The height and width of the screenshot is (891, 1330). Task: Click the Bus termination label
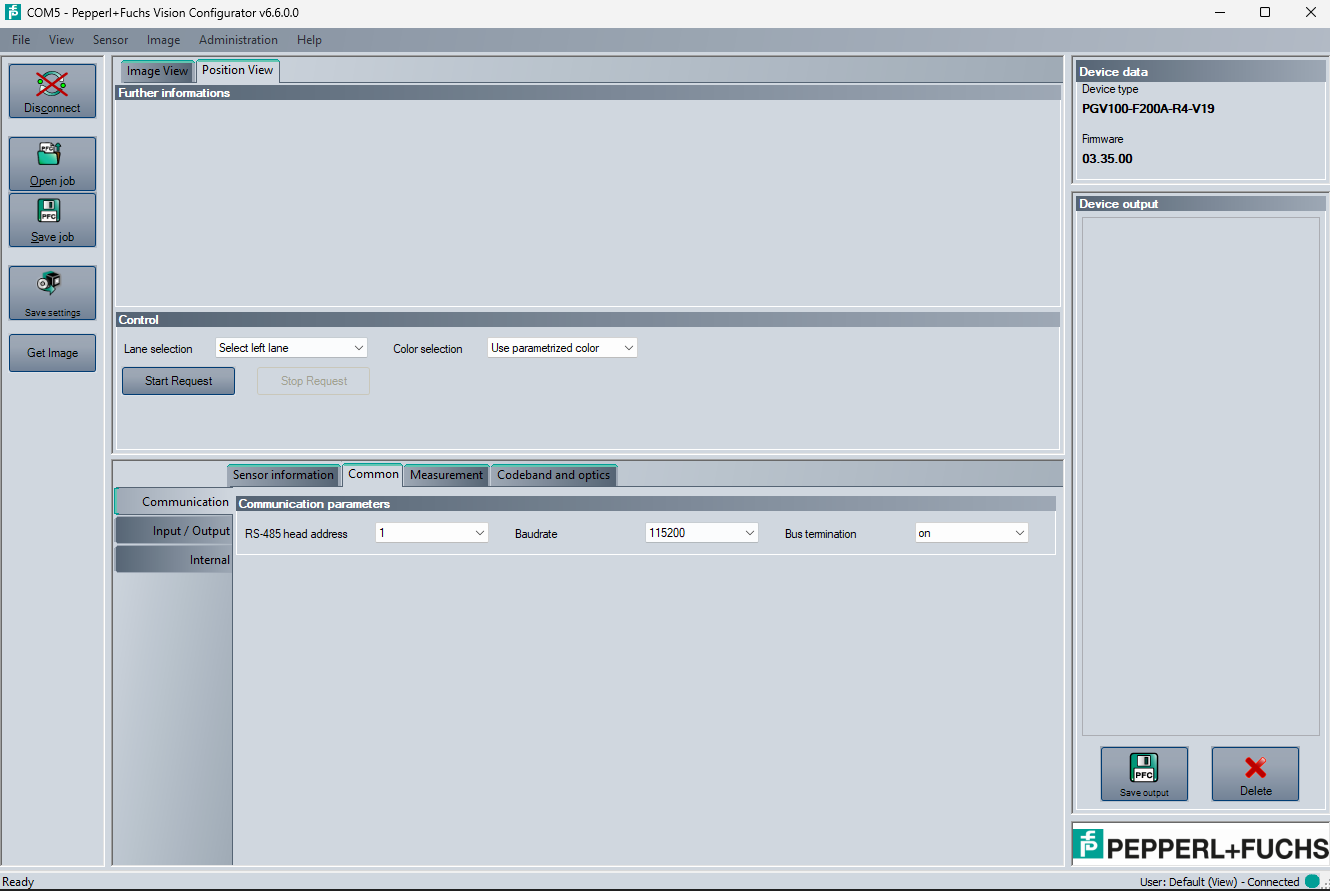coord(820,534)
